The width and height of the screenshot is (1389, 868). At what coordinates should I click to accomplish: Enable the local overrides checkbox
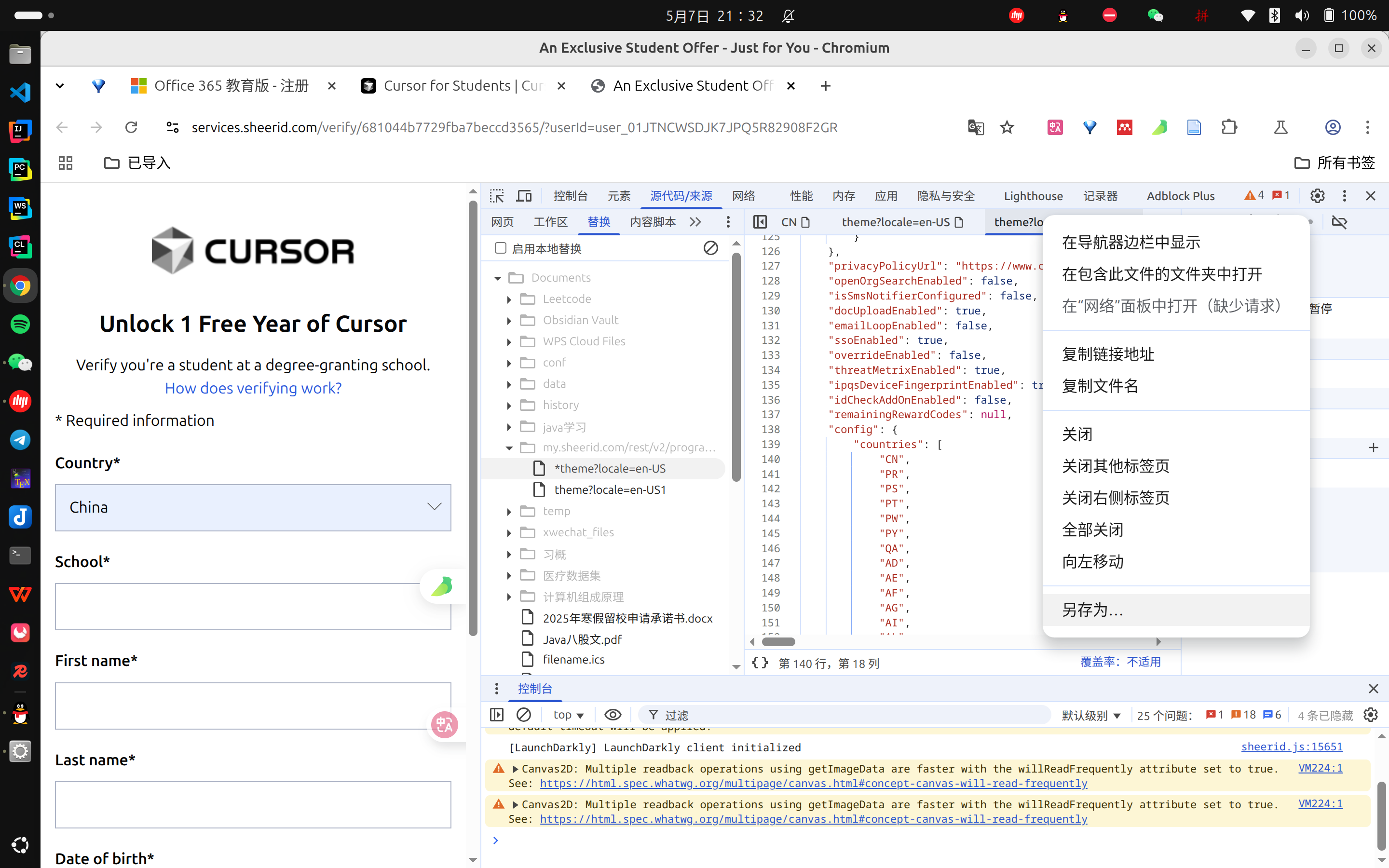point(501,248)
